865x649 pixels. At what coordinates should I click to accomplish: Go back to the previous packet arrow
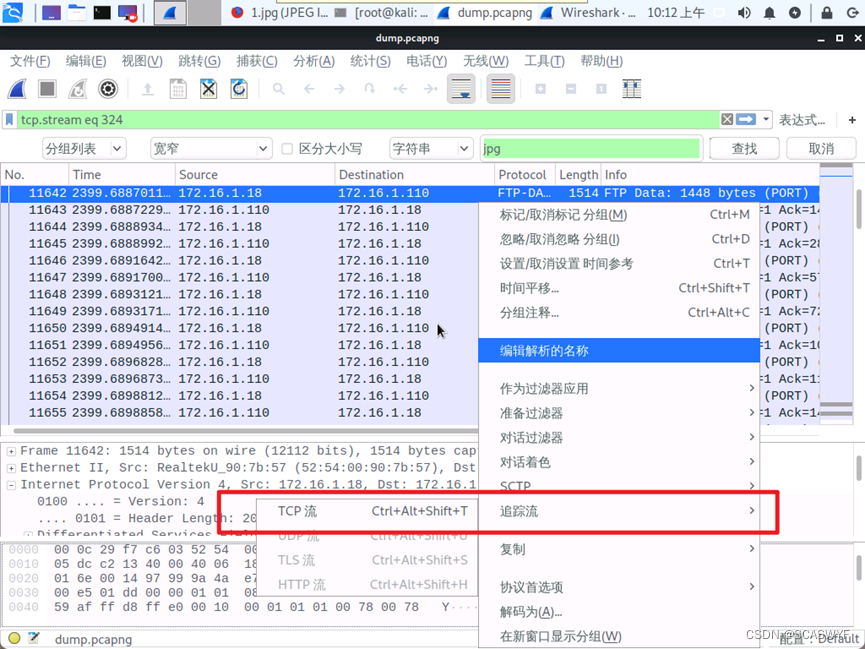click(309, 89)
